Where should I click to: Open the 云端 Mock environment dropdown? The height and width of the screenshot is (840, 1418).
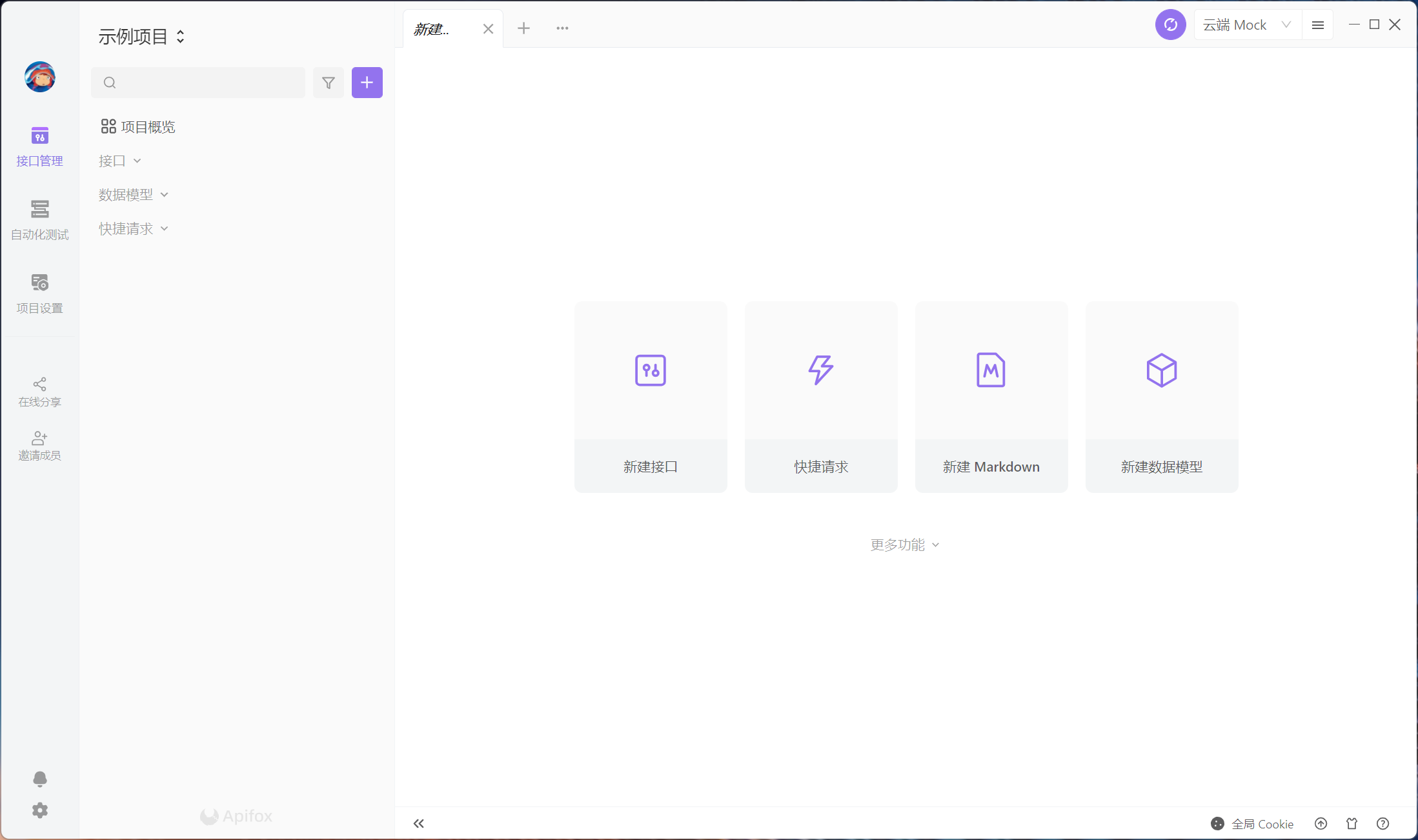[x=1246, y=25]
